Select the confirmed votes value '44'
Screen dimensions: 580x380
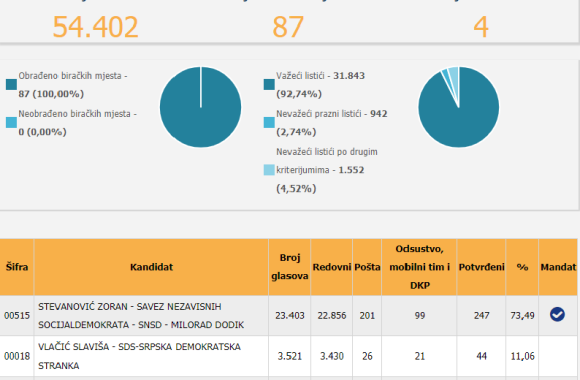[x=482, y=356]
